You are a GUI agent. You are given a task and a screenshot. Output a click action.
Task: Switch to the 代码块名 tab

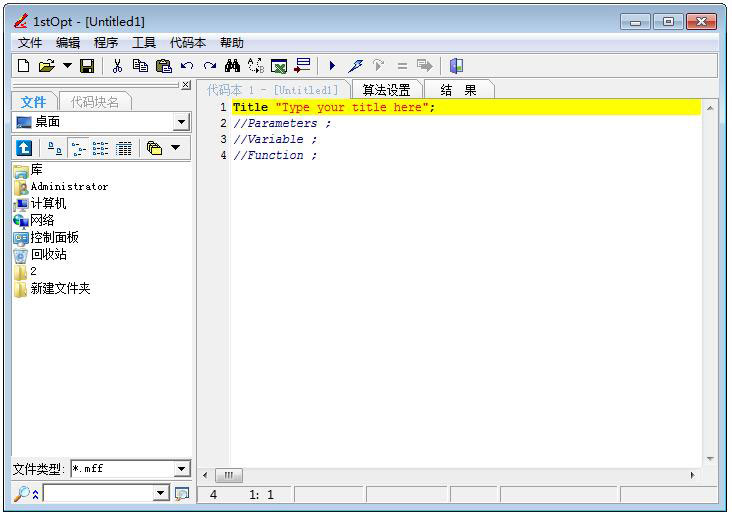(x=95, y=102)
